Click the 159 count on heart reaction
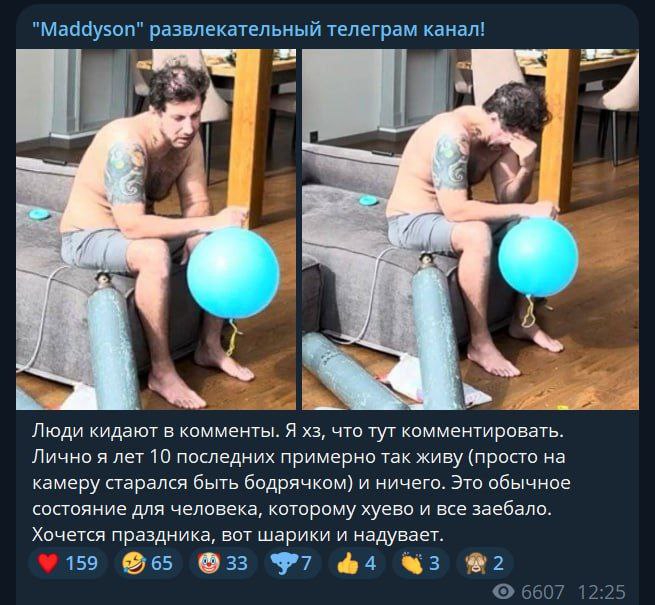Screen dimensions: 655x605 click(81, 563)
